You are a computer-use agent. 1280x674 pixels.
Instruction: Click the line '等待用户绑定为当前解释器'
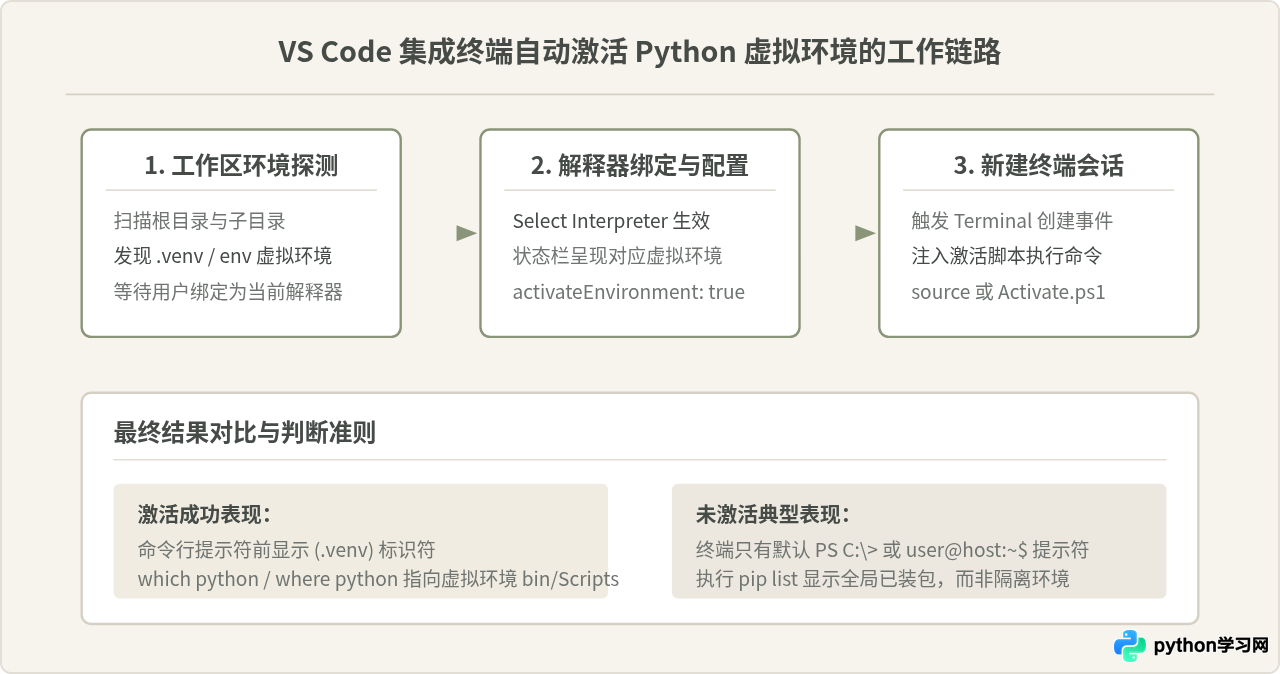229,292
